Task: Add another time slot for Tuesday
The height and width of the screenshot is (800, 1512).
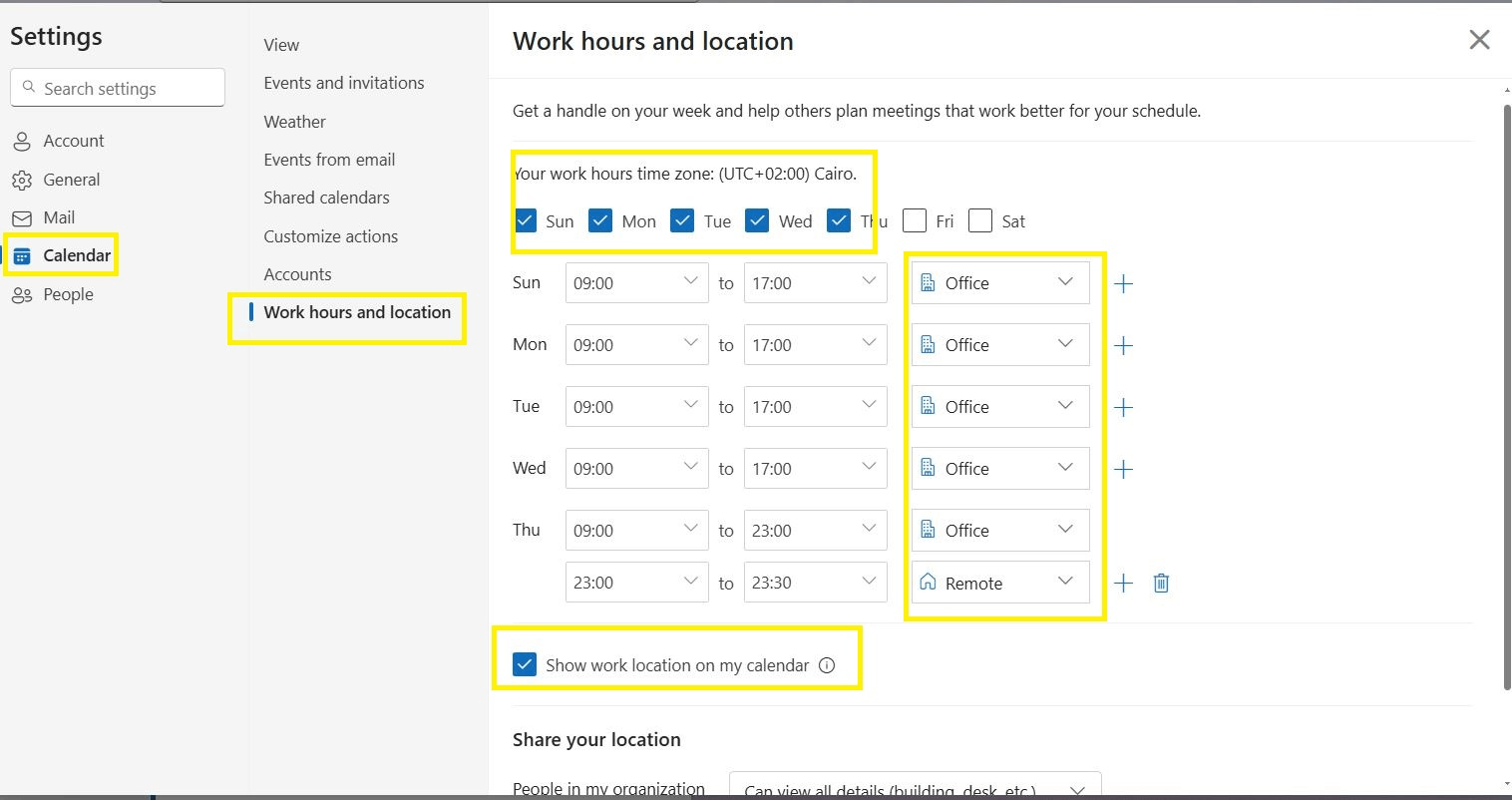Action: tap(1123, 407)
